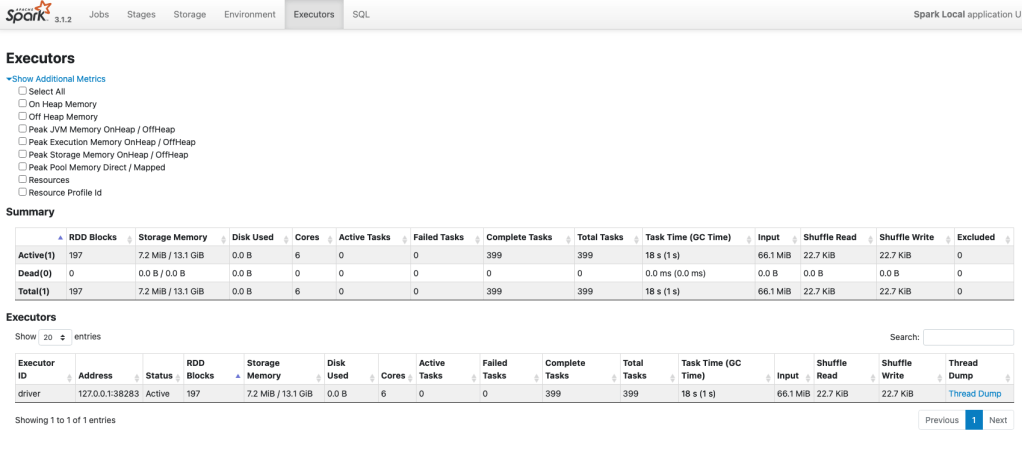Open the Show entries count dropdown
Image resolution: width=1022 pixels, height=458 pixels.
[x=55, y=338]
